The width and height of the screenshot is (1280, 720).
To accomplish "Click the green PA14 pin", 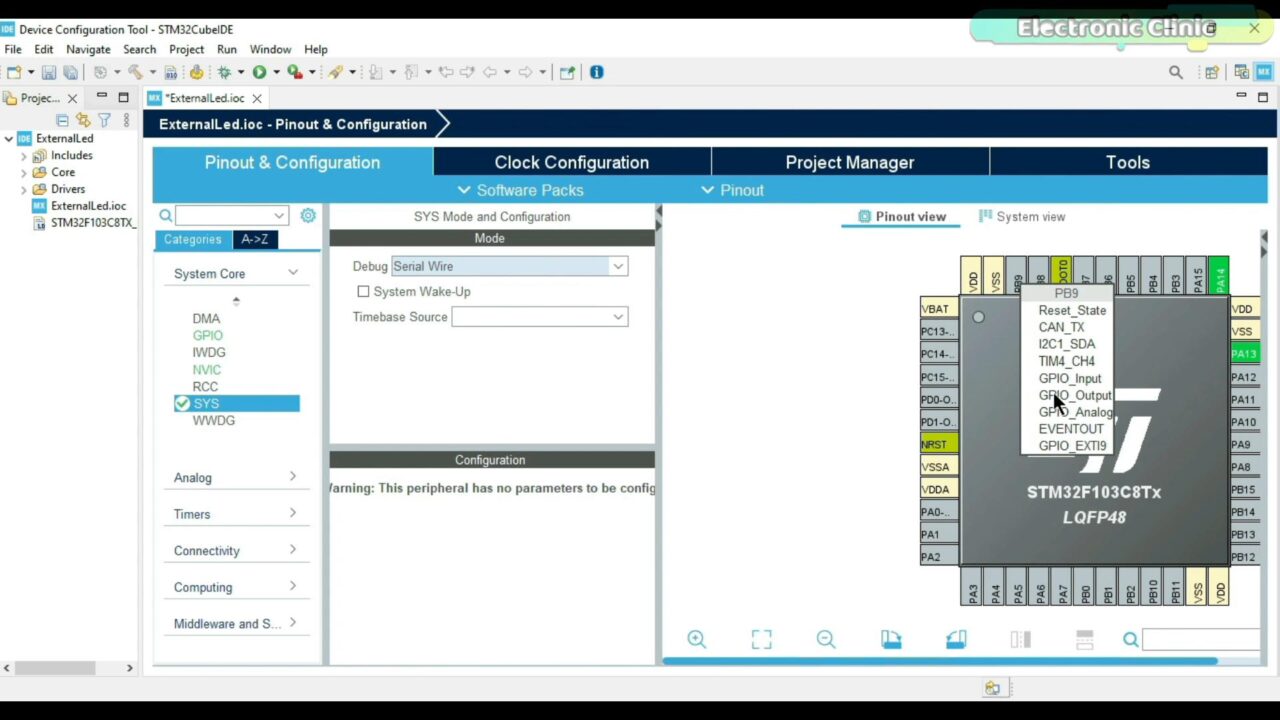I will pyautogui.click(x=1219, y=275).
